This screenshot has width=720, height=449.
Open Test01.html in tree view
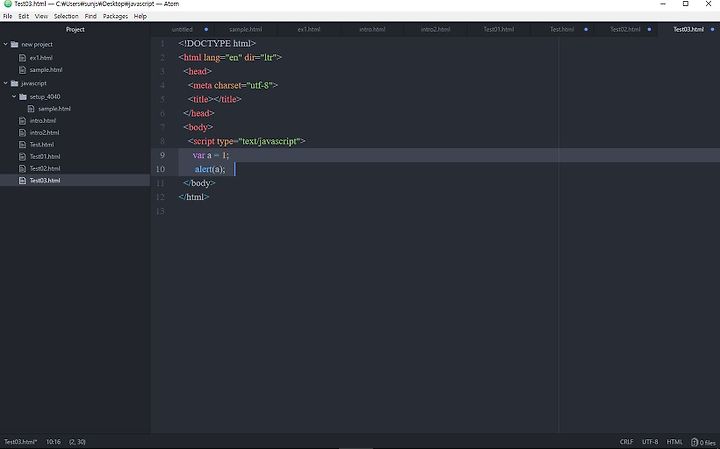(45, 157)
